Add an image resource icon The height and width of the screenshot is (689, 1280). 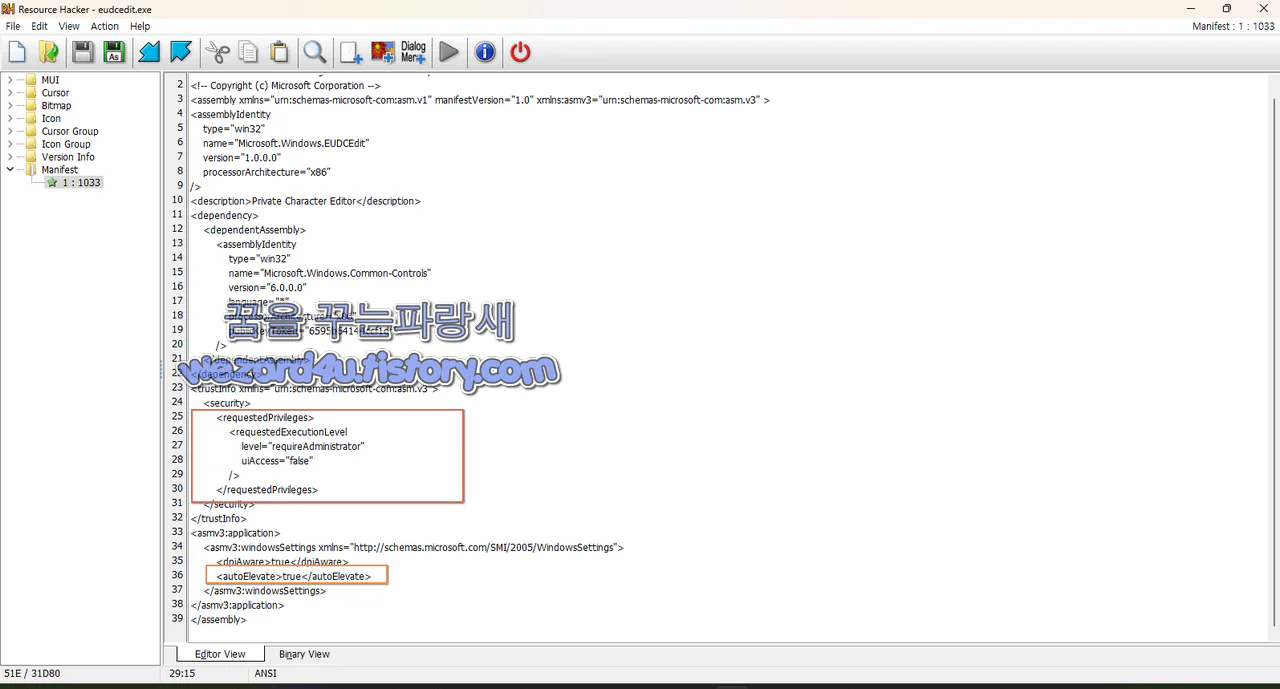382,52
